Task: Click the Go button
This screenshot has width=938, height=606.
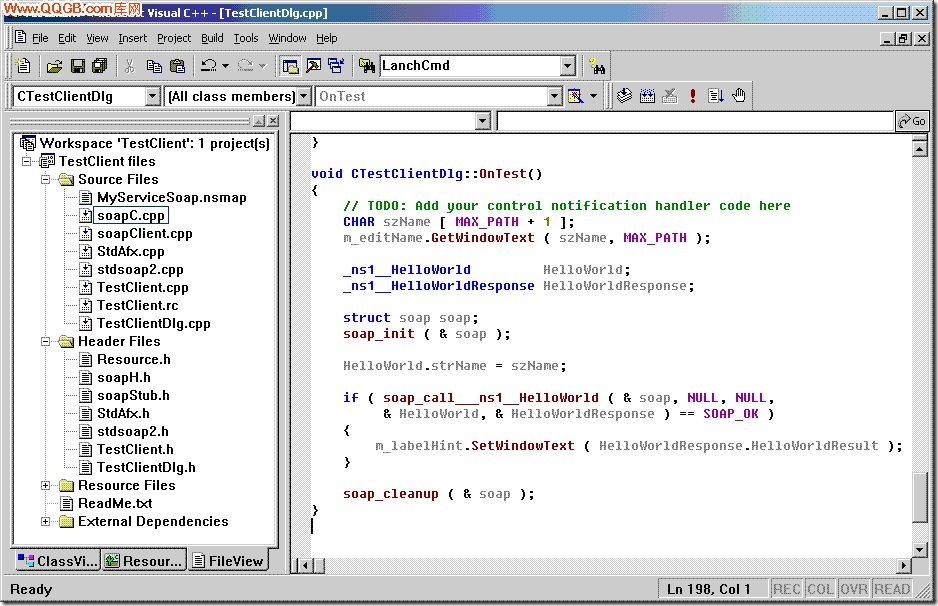Action: pos(912,121)
